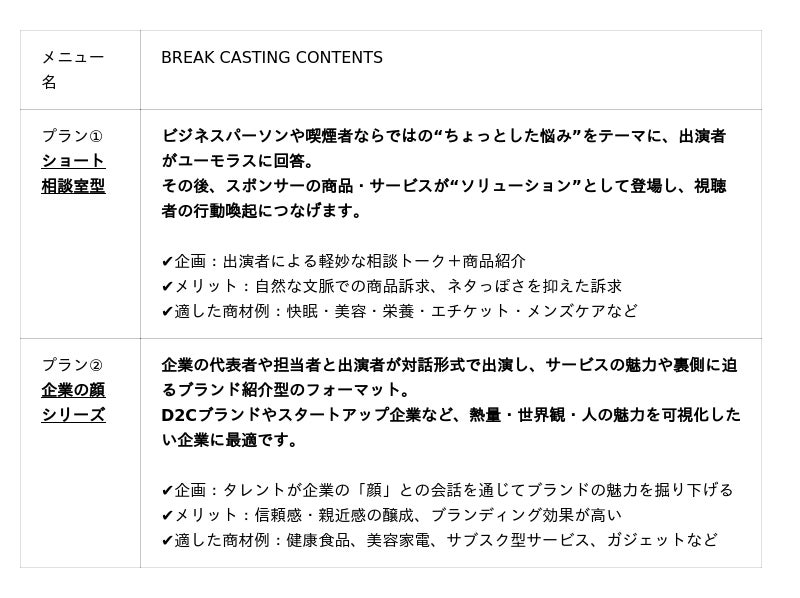The height and width of the screenshot is (598, 800).
Task: Click the プラン① label
Action: pyautogui.click(x=72, y=136)
